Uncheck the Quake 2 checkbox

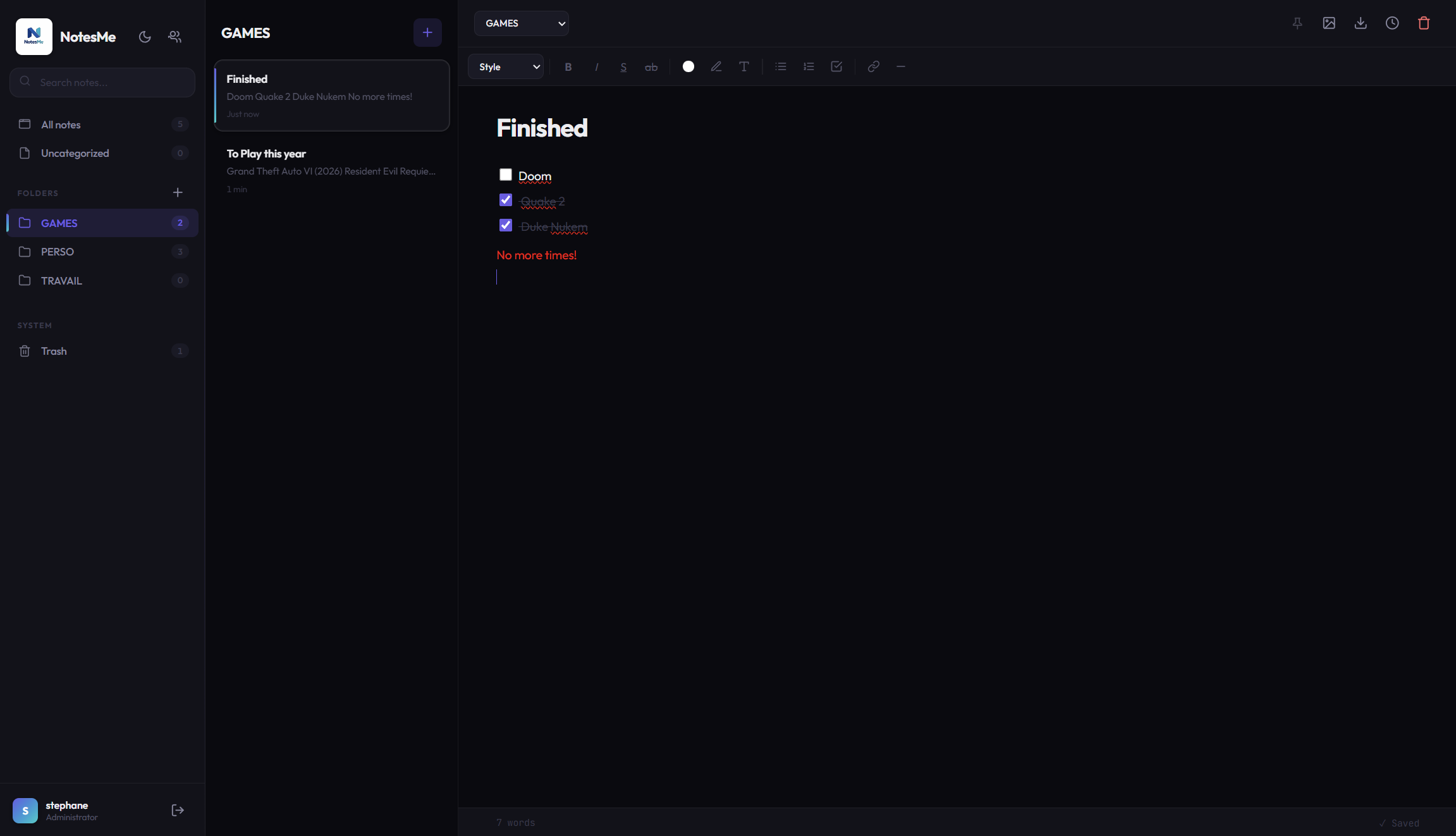tap(505, 199)
